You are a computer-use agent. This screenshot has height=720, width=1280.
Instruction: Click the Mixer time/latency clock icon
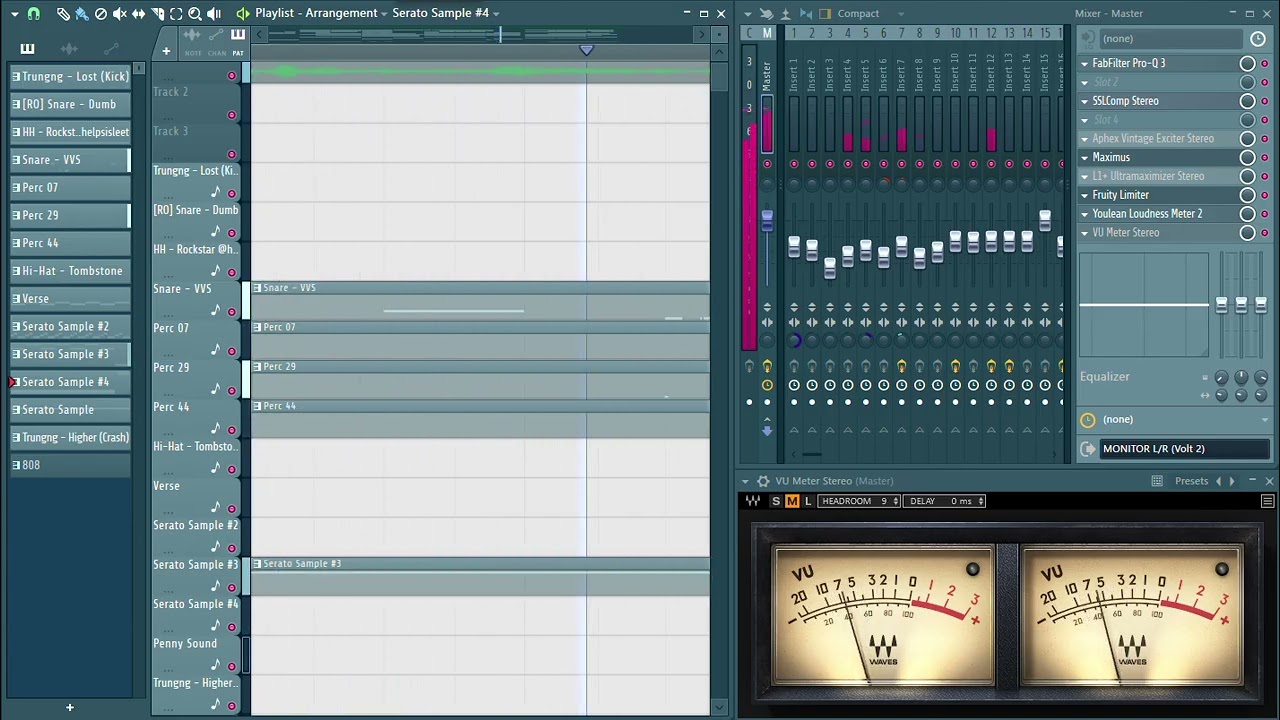pyautogui.click(x=1258, y=39)
